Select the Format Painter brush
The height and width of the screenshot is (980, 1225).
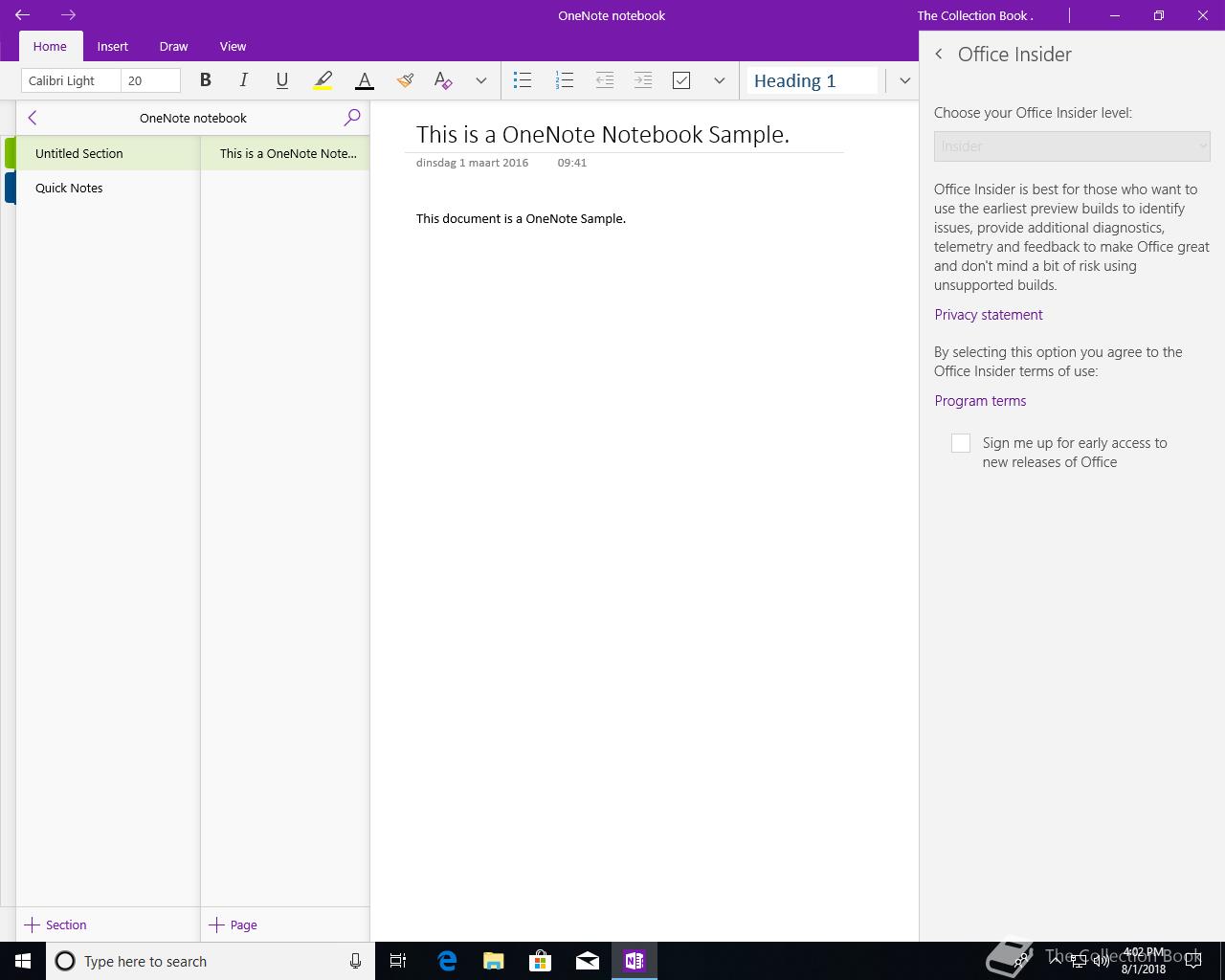coord(404,80)
